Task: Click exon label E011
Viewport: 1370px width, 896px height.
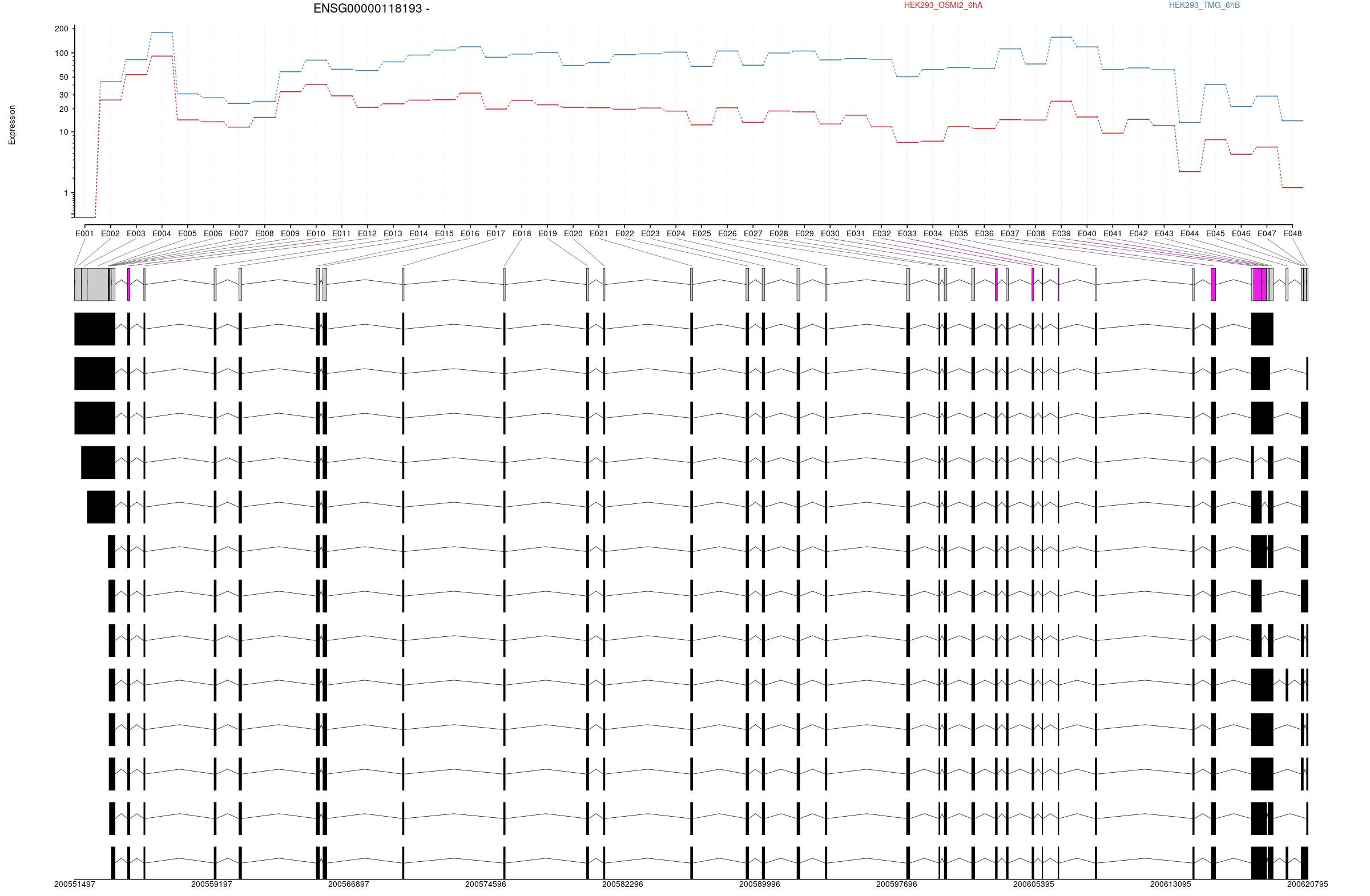Action: (341, 233)
